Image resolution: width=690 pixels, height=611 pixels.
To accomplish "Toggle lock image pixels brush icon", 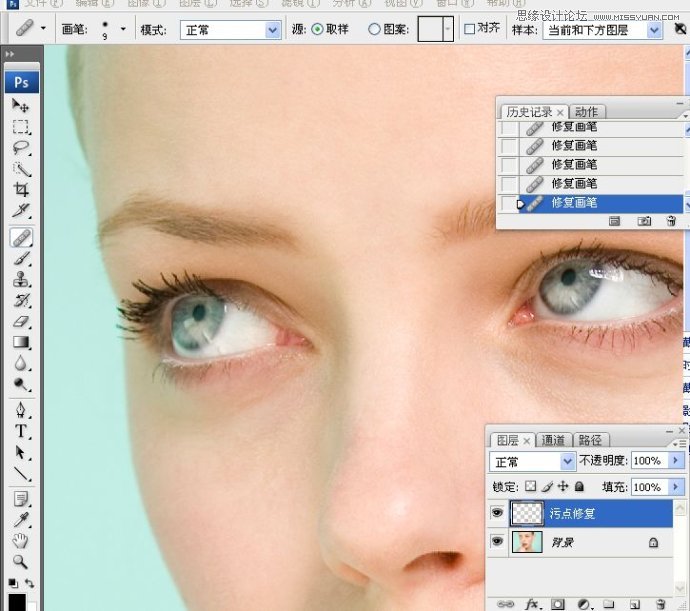I will coord(547,486).
